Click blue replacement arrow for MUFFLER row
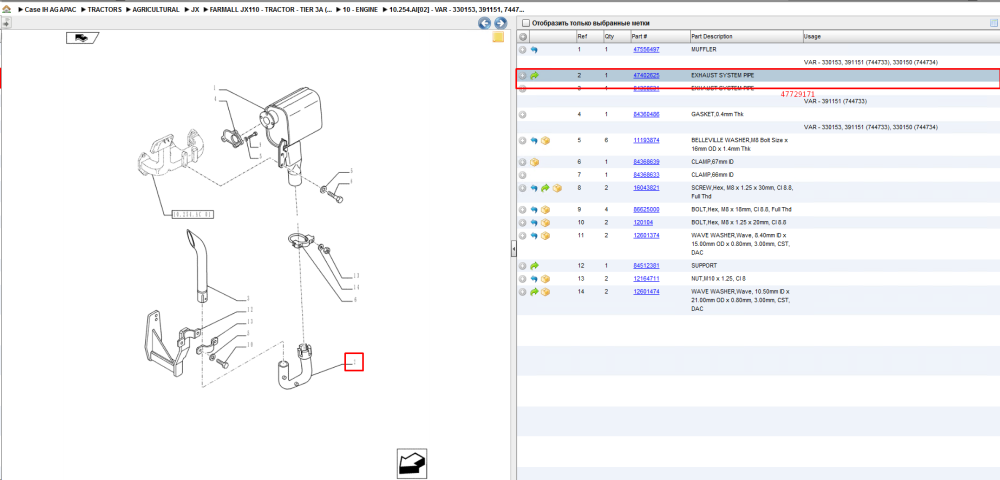 tap(534, 50)
